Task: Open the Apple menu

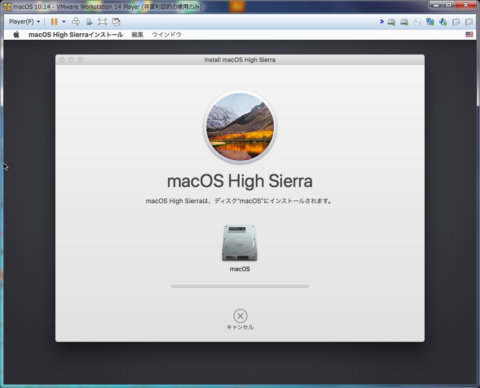Action: pos(16,35)
